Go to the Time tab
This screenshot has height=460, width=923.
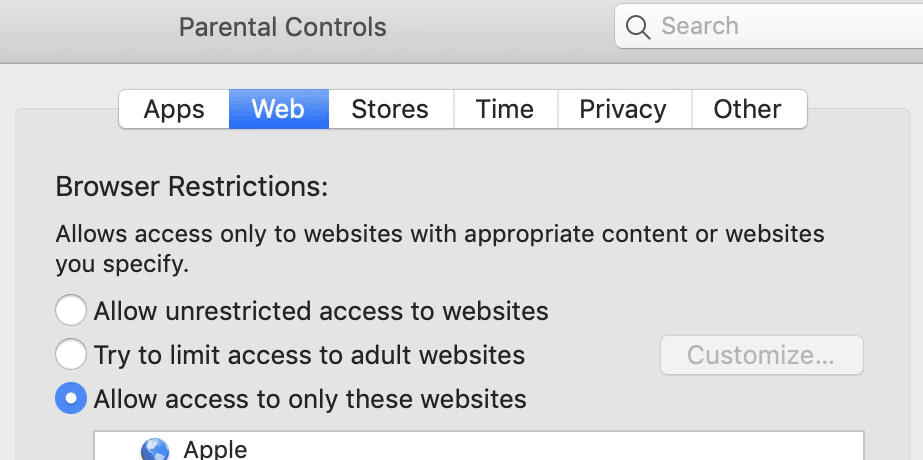click(x=505, y=109)
